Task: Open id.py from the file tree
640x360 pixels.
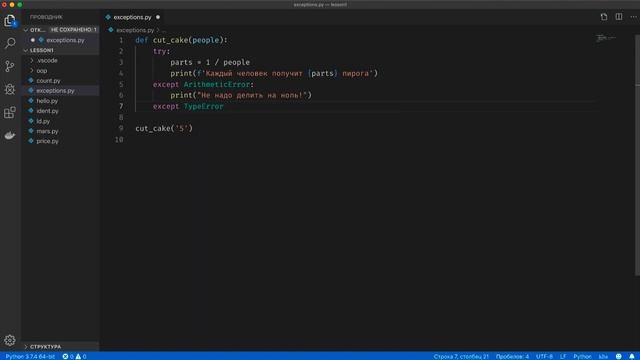Action: coord(43,121)
